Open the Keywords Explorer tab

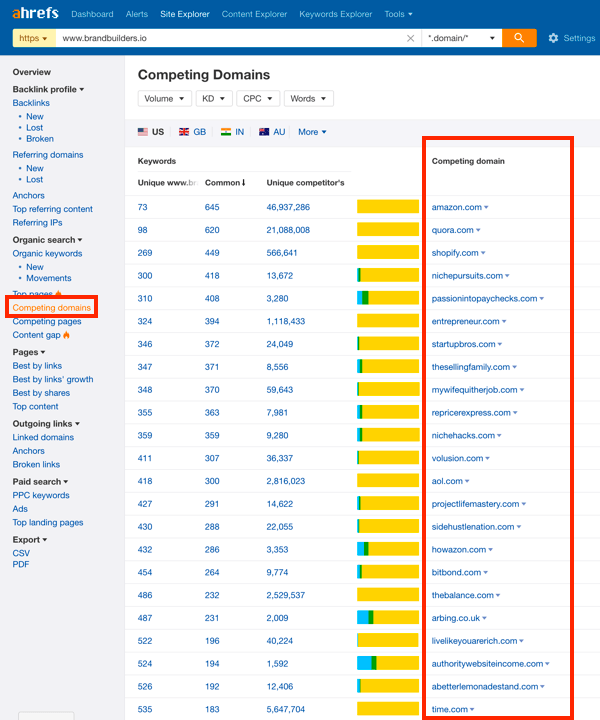[x=338, y=14]
